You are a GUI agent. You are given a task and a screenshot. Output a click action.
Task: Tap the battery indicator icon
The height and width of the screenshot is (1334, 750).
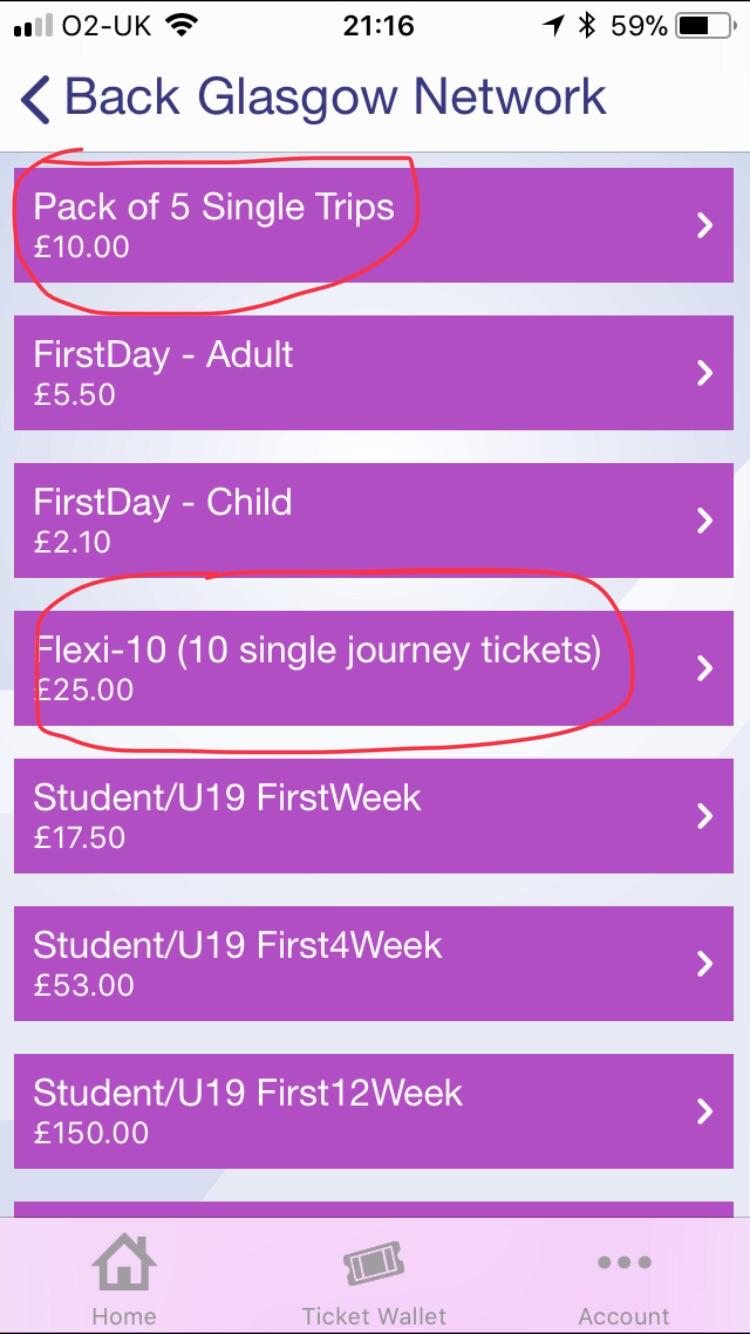coord(702,25)
